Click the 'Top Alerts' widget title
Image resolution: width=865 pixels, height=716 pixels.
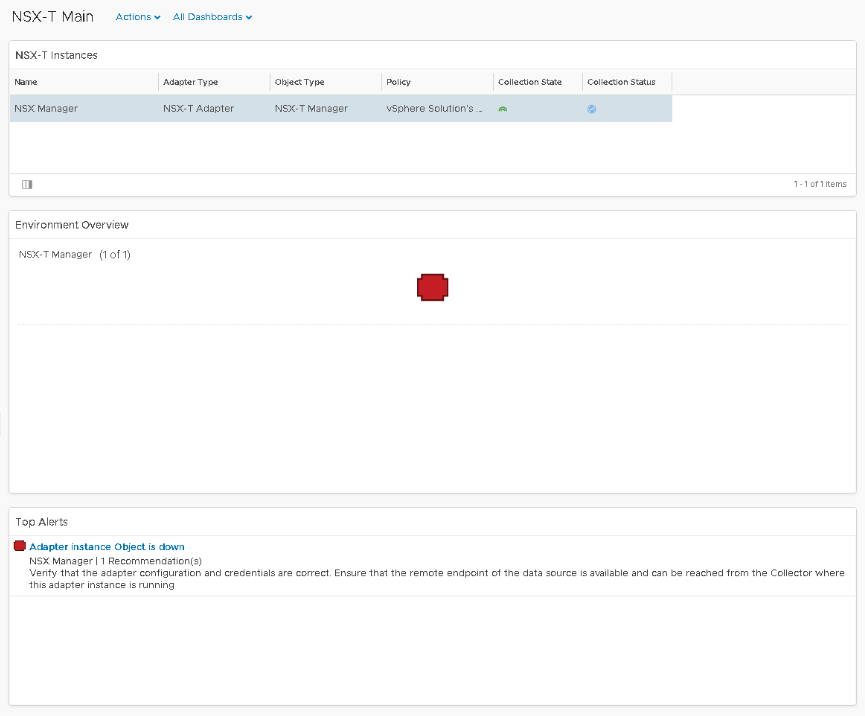(41, 522)
